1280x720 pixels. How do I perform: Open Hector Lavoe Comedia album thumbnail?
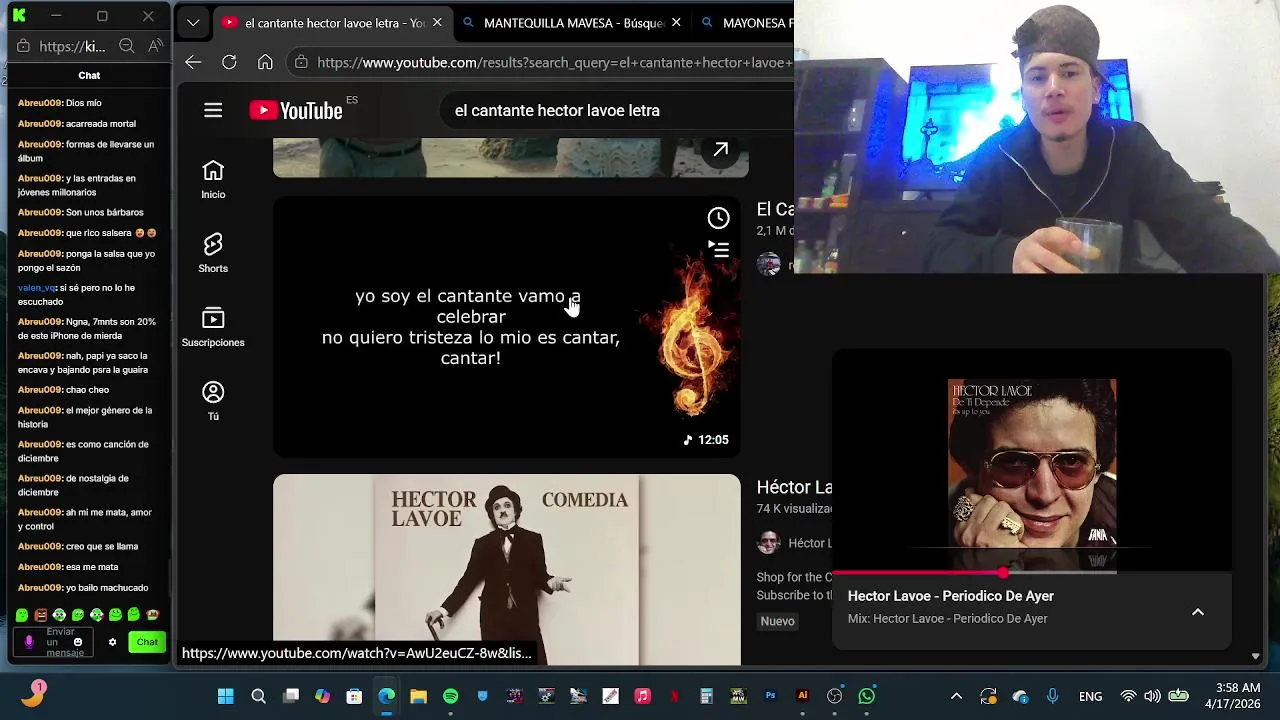point(507,570)
